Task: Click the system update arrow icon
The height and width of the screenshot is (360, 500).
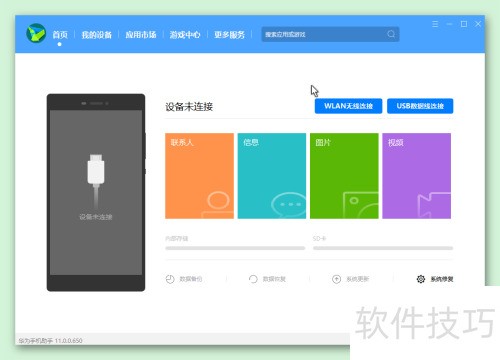Action: click(x=337, y=279)
